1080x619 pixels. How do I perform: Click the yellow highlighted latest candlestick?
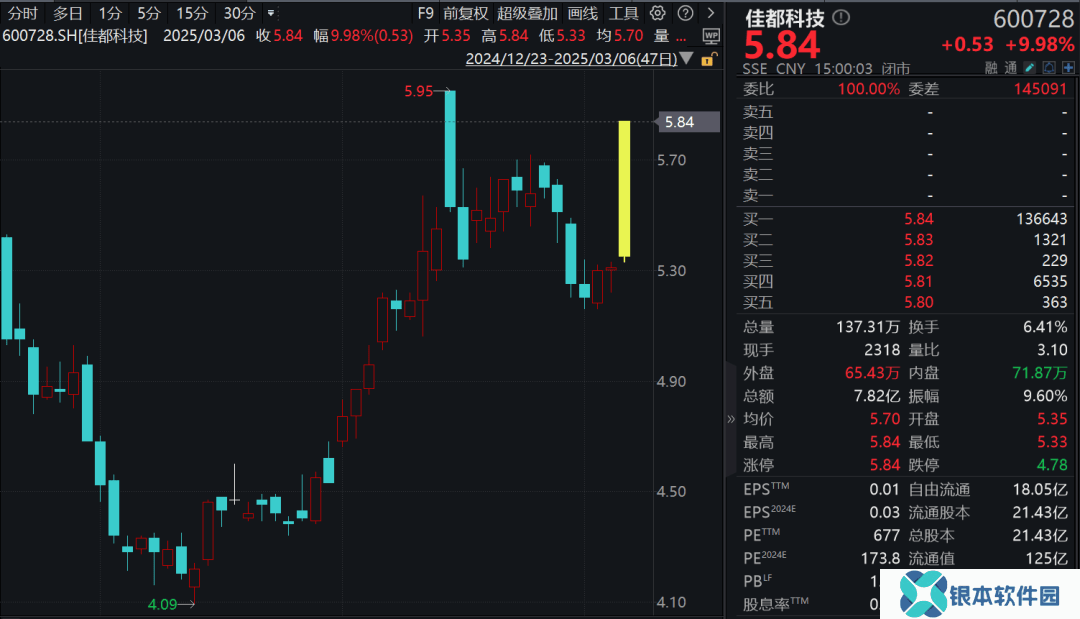pos(624,189)
